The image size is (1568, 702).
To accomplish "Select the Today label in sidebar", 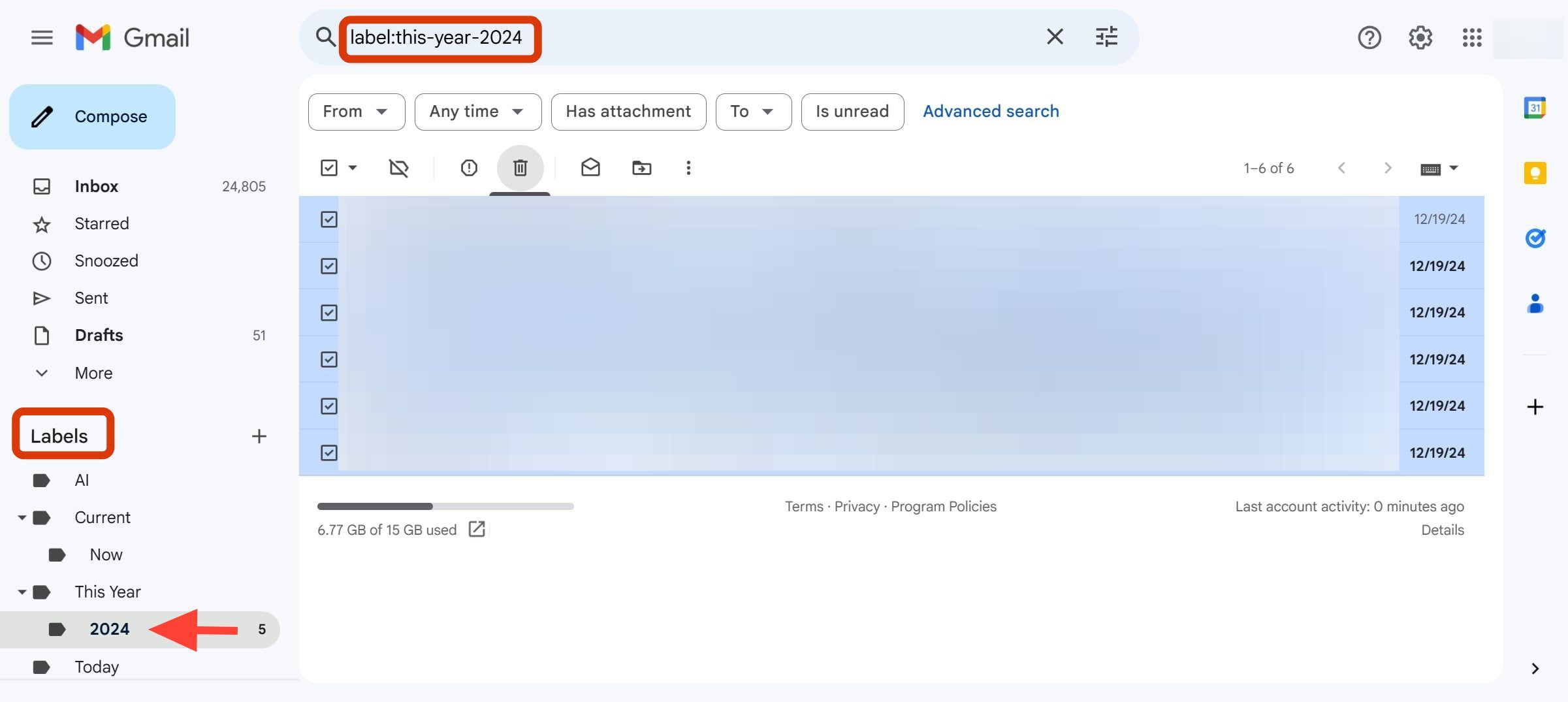I will coord(97,667).
